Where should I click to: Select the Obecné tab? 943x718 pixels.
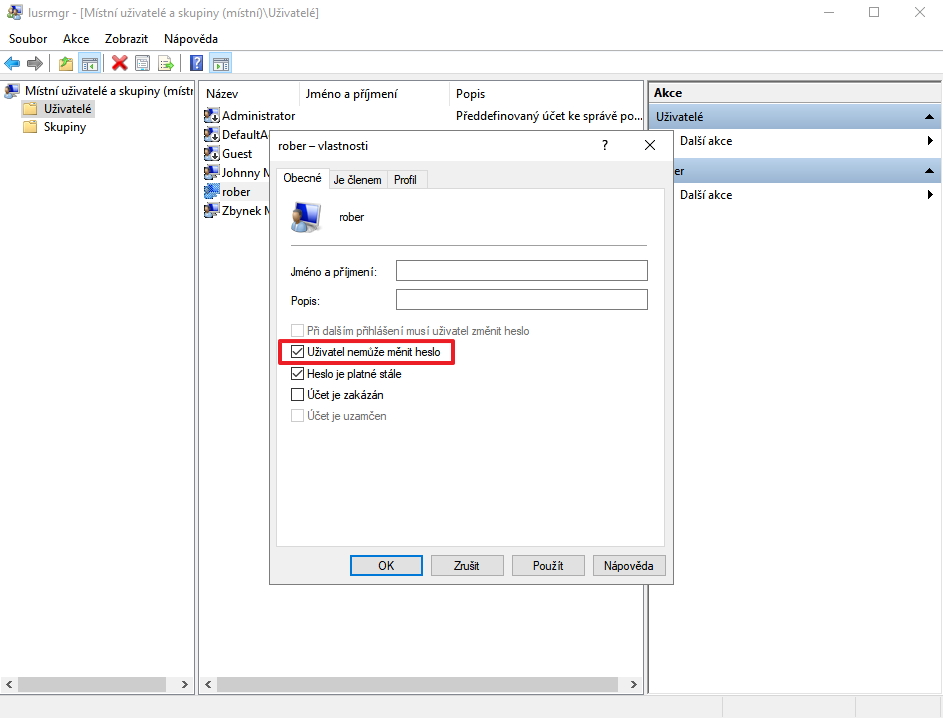[x=303, y=178]
